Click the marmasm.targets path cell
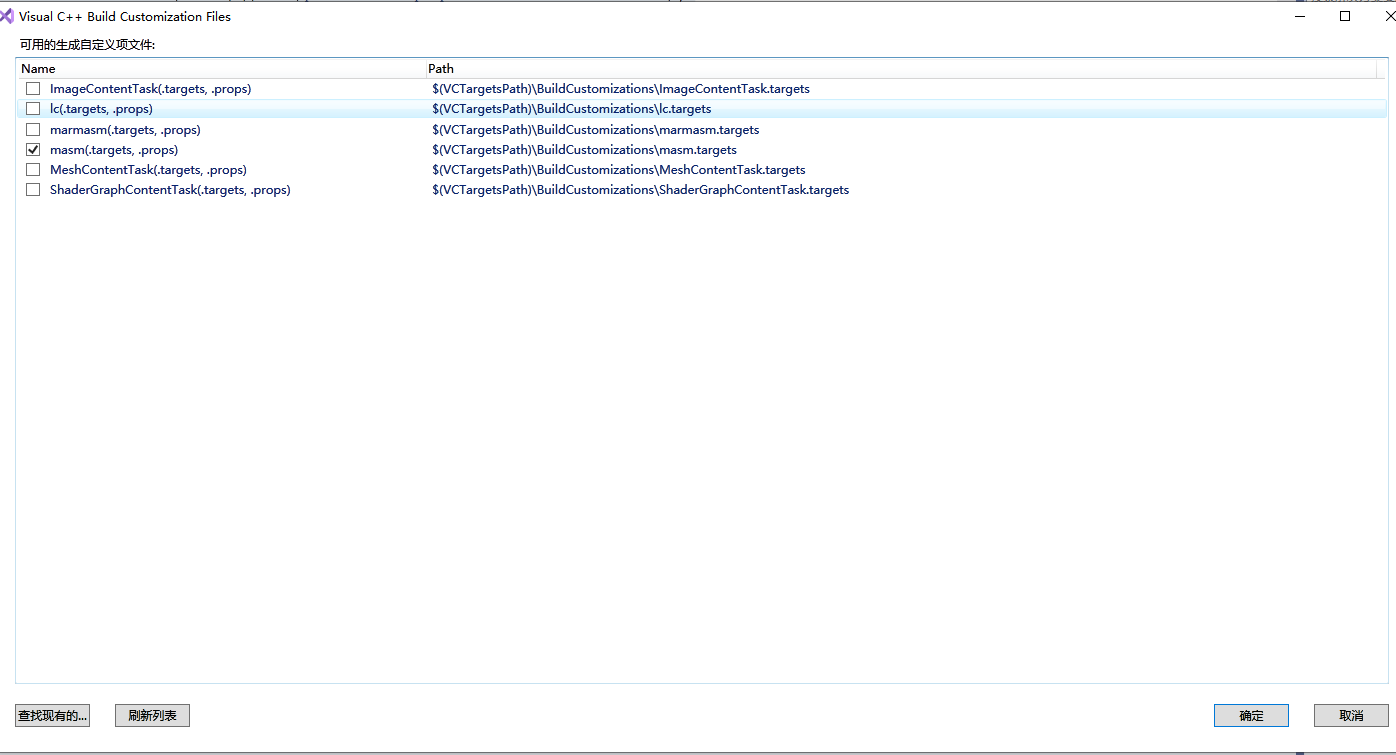Viewport: 1396px width, 755px height. click(x=596, y=130)
